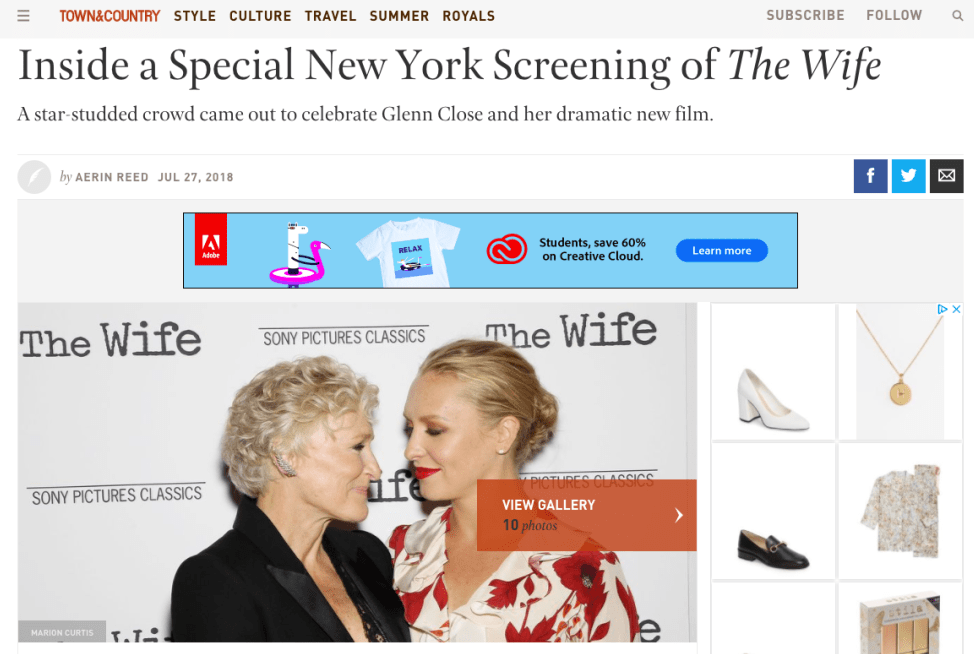Share article via email icon
This screenshot has height=654, width=974.
pyautogui.click(x=946, y=176)
